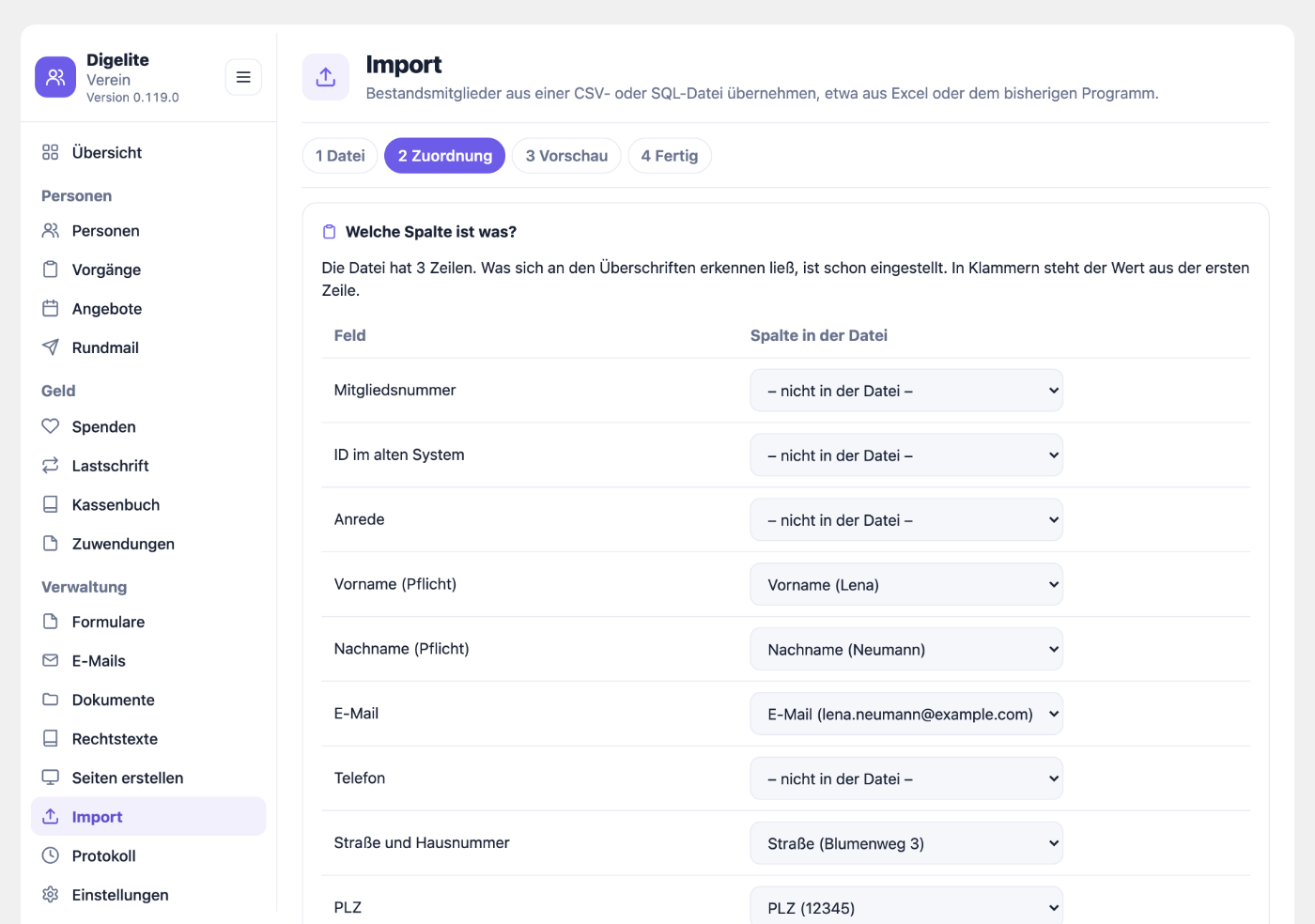This screenshot has height=924, width=1315.
Task: Go back to the 1 Datei step
Action: click(x=340, y=156)
